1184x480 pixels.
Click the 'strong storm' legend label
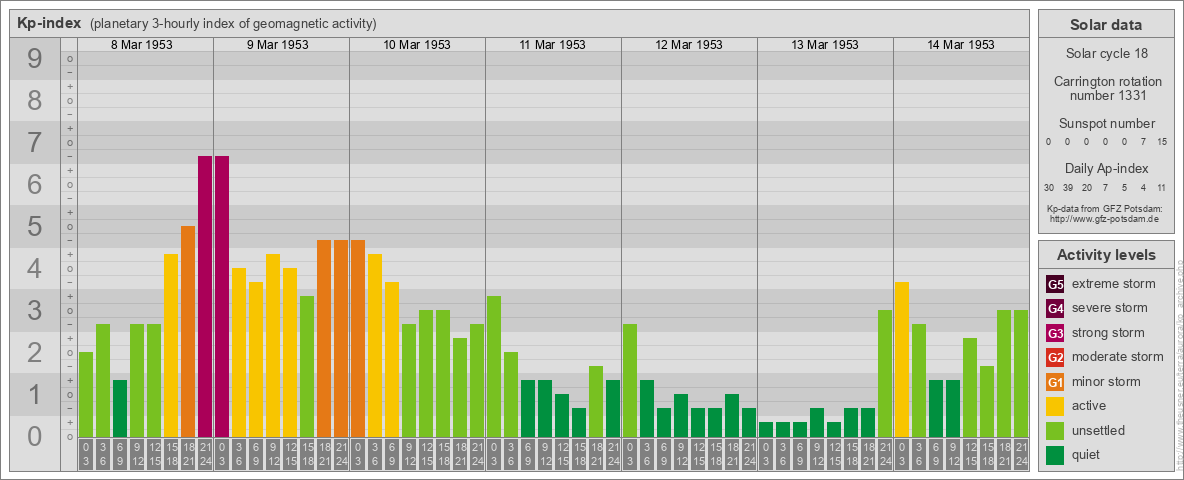coord(1108,332)
